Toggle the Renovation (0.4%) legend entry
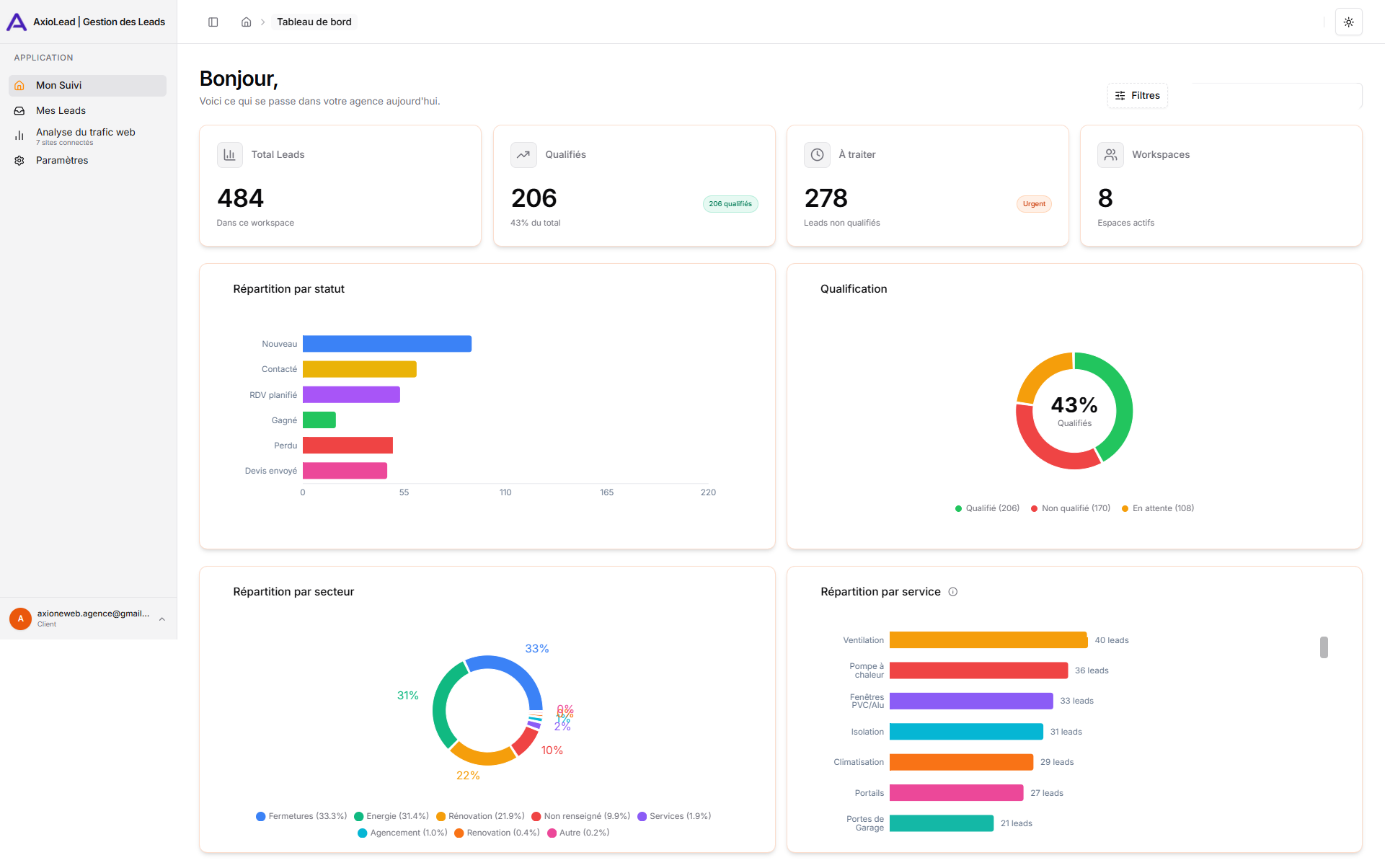1385x868 pixels. pos(496,833)
